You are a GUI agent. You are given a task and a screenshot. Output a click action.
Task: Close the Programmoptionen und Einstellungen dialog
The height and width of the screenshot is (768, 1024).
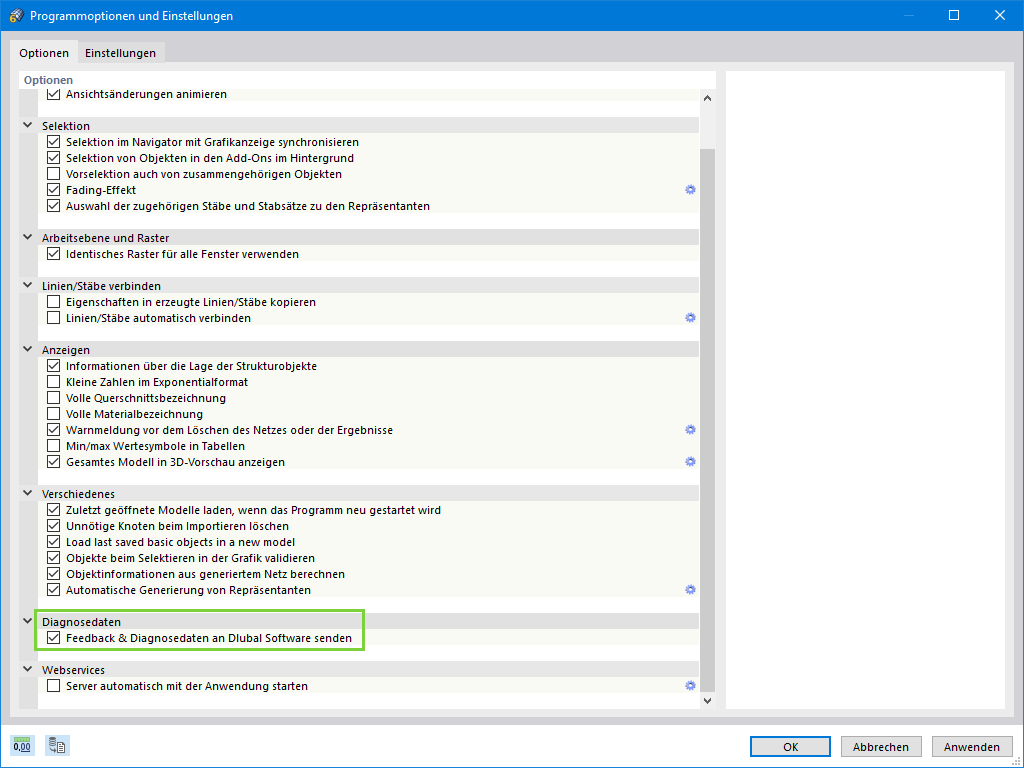[1000, 15]
